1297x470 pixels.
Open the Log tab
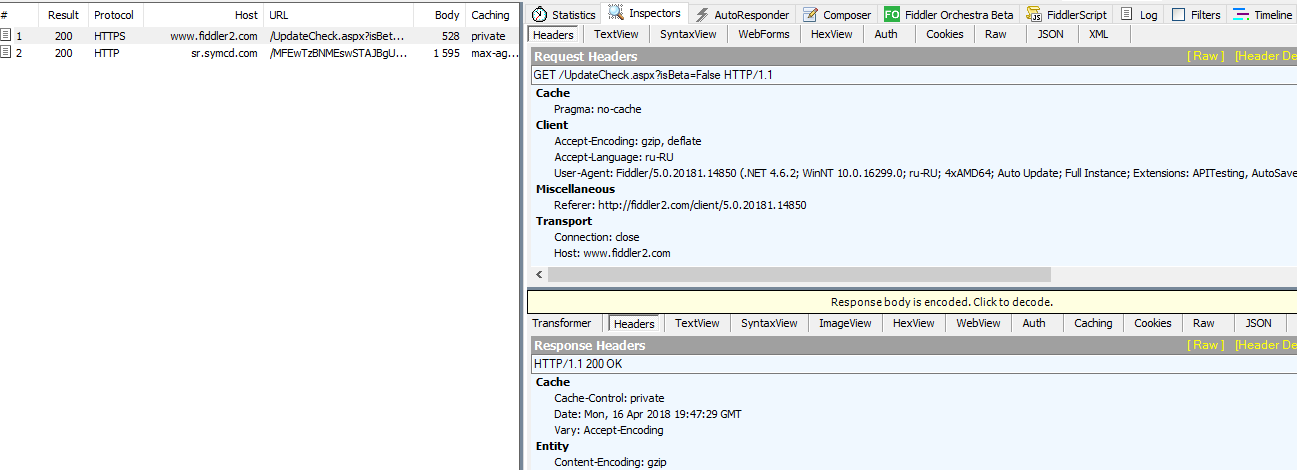point(1140,15)
